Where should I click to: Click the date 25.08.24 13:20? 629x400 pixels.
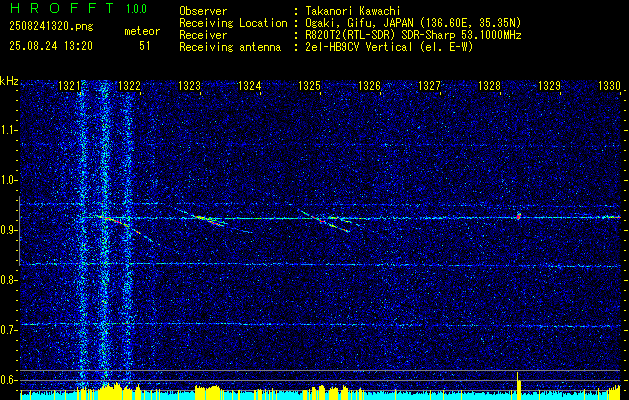pos(51,46)
